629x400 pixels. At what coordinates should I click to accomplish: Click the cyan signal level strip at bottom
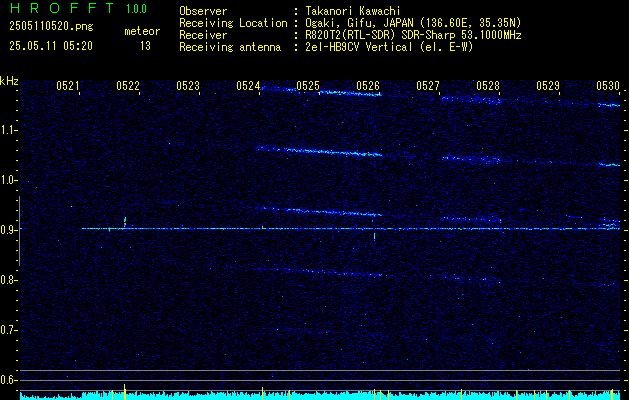point(320,396)
